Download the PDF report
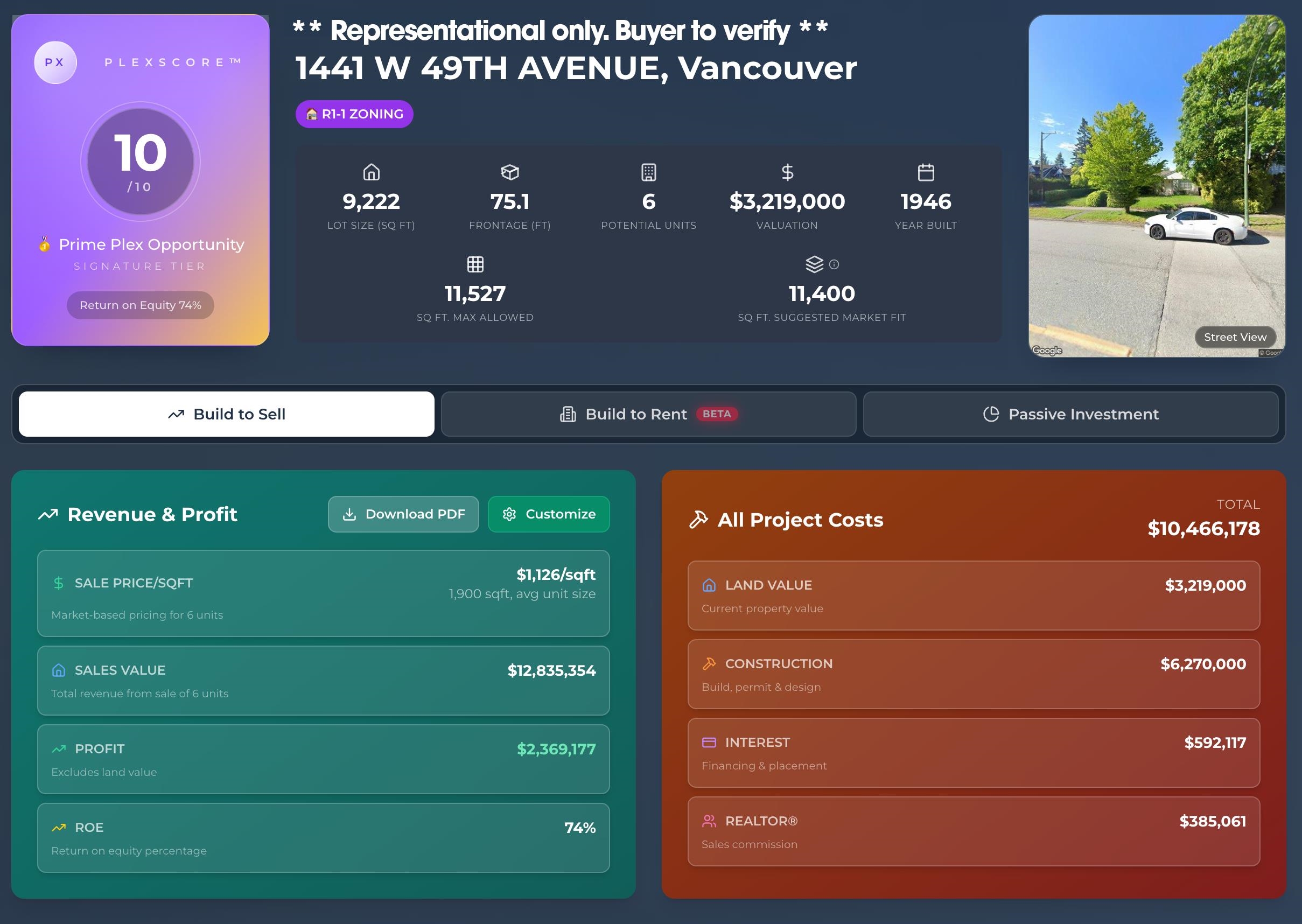Screen dimensions: 1302x924 pos(403,514)
